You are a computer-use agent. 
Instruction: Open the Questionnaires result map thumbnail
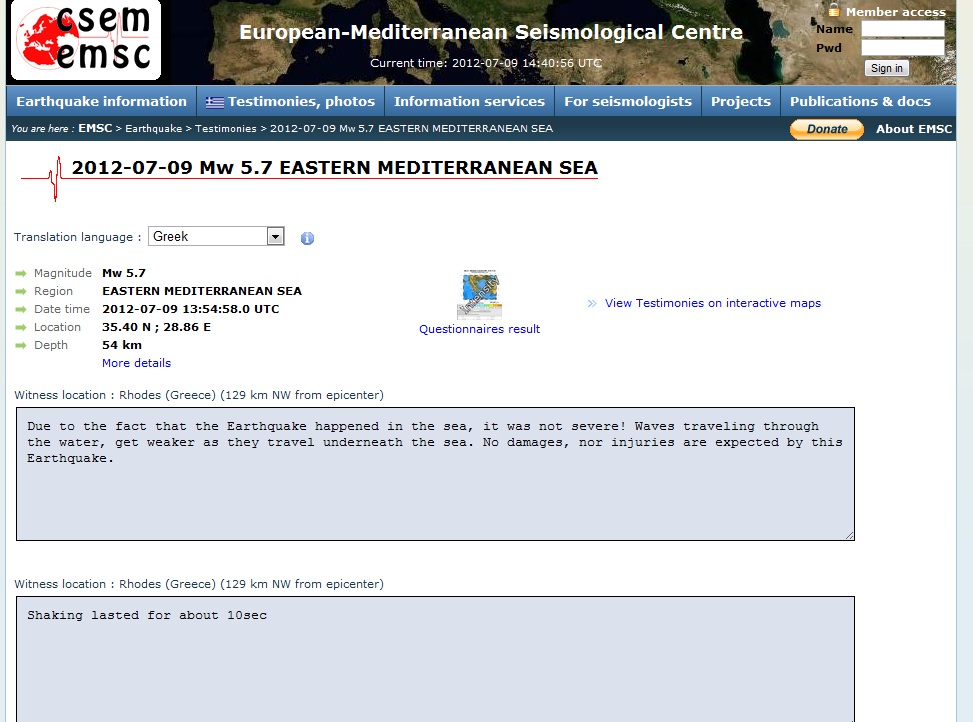479,295
